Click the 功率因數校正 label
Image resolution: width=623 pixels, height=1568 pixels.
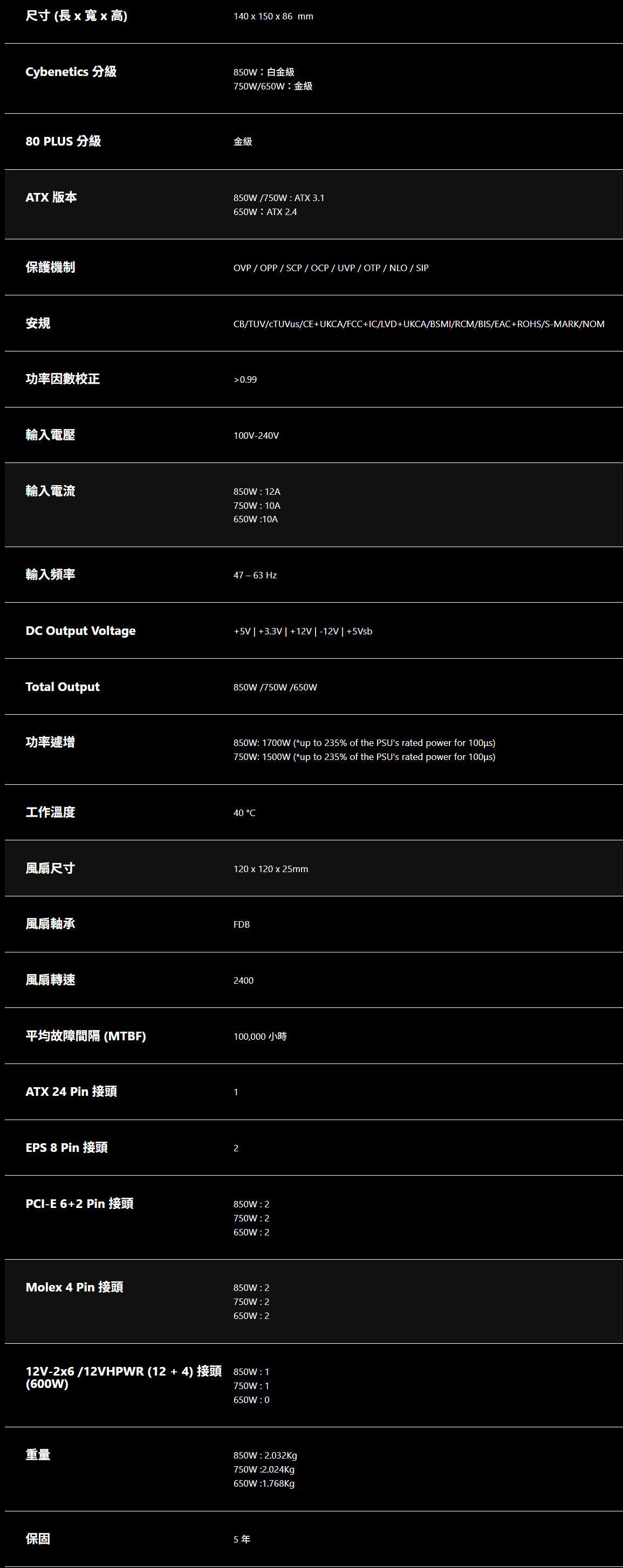pyautogui.click(x=62, y=379)
